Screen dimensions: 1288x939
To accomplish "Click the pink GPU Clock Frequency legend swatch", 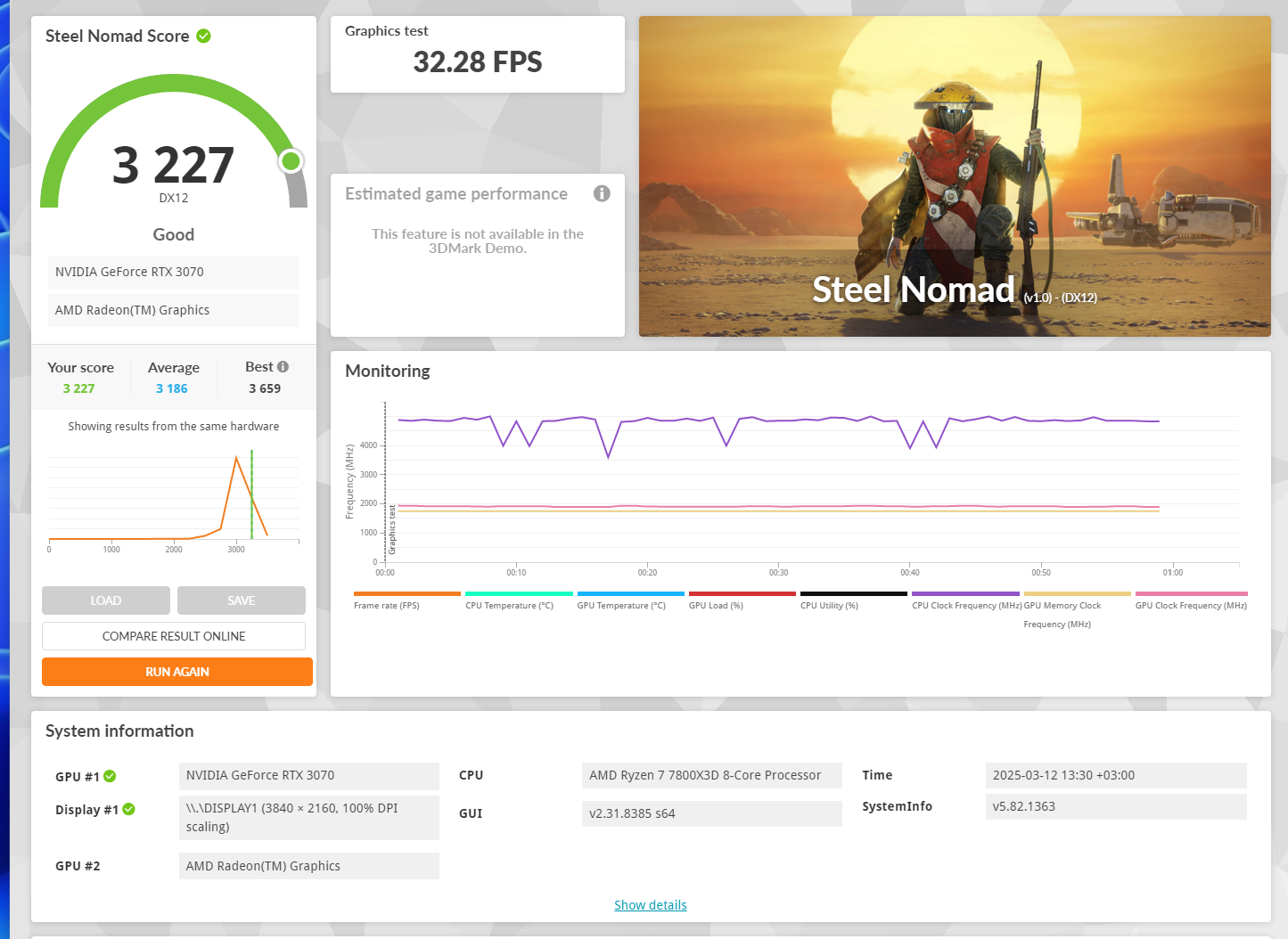I will point(1191,593).
